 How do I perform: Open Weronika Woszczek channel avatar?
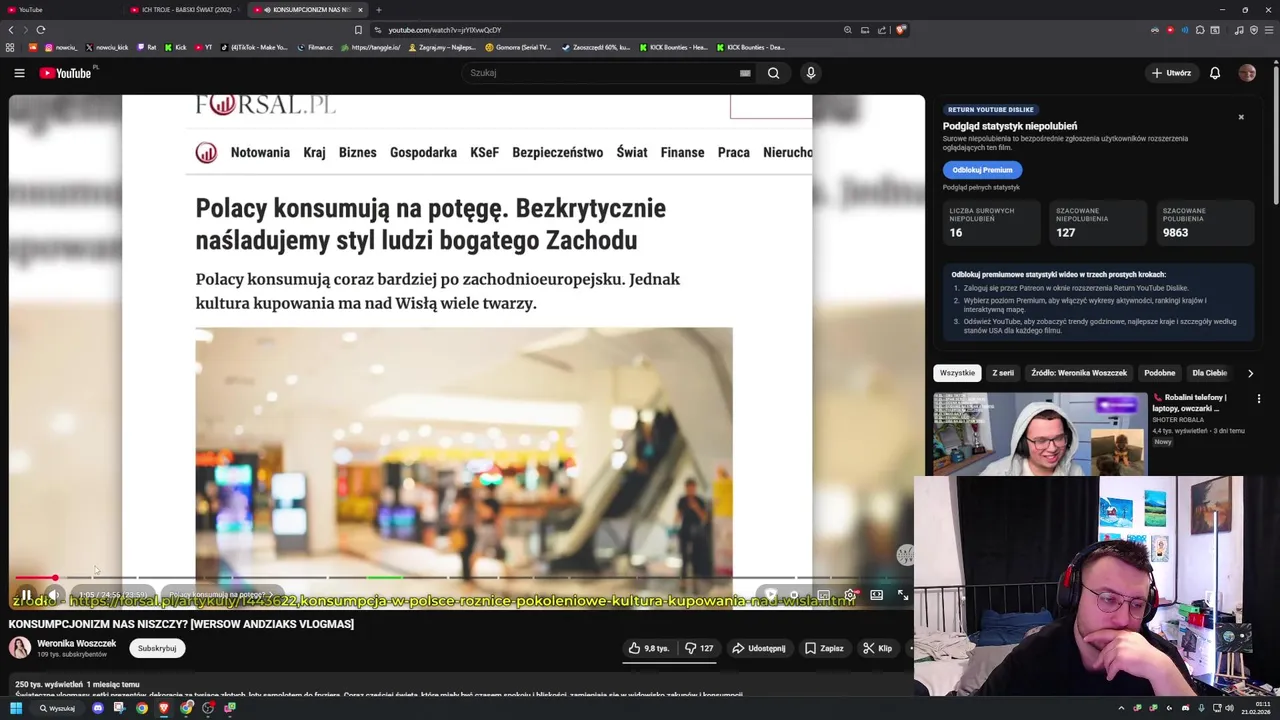[20, 647]
